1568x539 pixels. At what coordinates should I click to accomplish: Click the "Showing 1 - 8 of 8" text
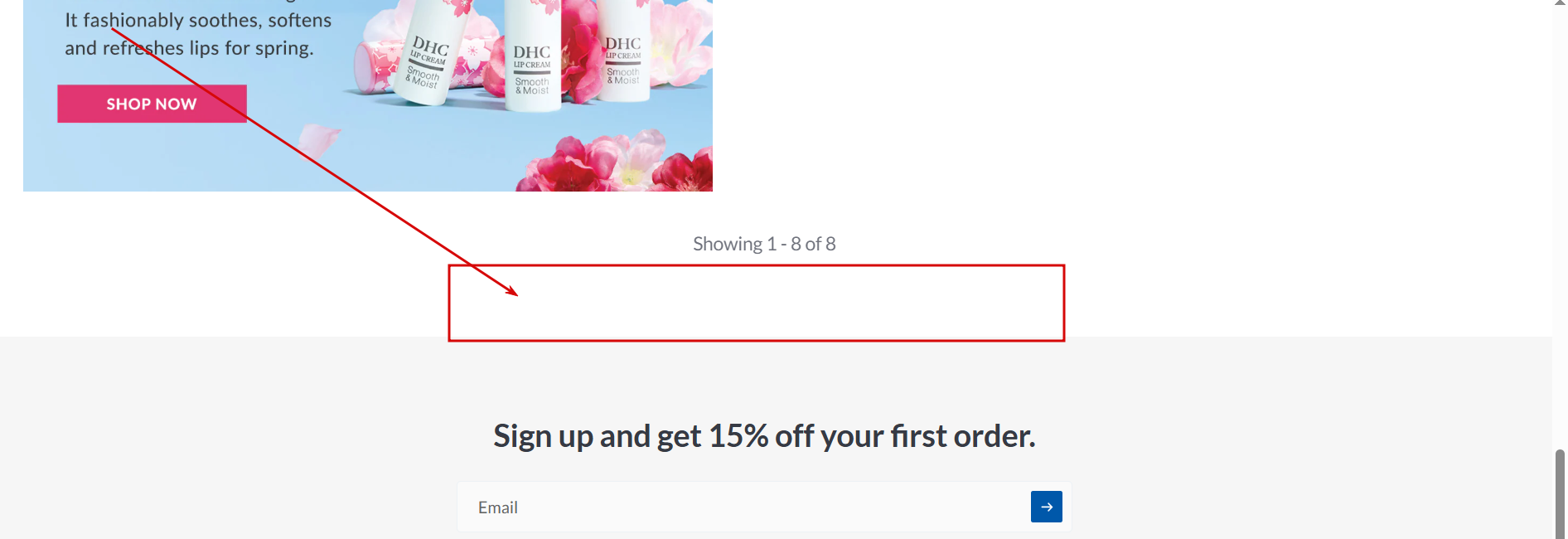click(764, 244)
